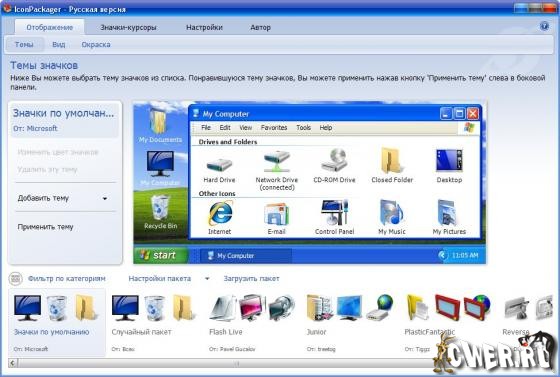Click the 11:05 AM clock in preview

click(x=465, y=255)
